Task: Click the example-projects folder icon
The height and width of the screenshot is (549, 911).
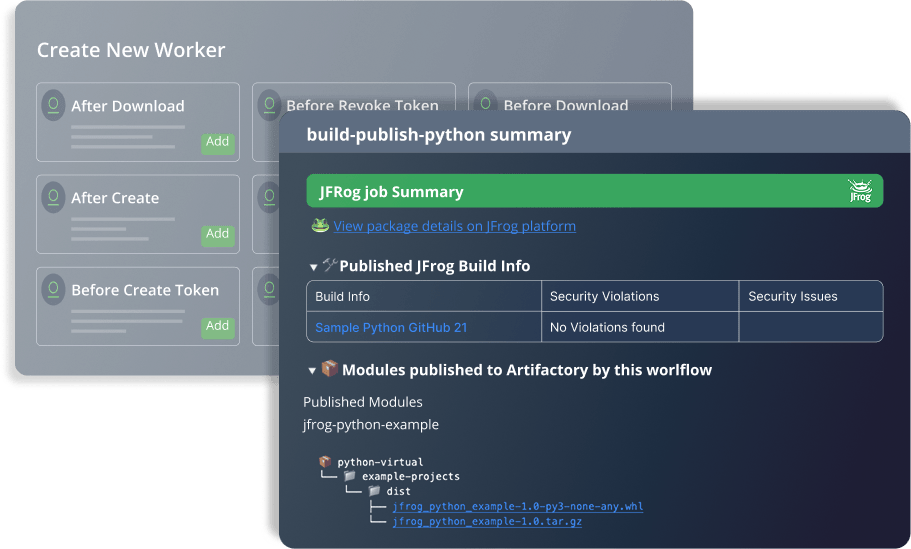Action: coord(349,476)
